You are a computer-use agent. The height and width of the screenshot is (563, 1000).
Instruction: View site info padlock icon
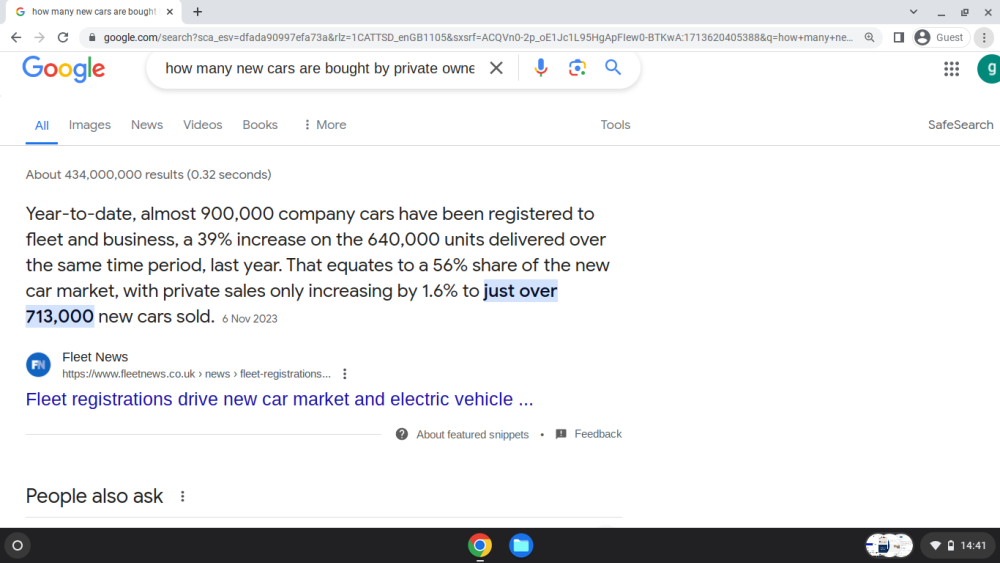92,38
